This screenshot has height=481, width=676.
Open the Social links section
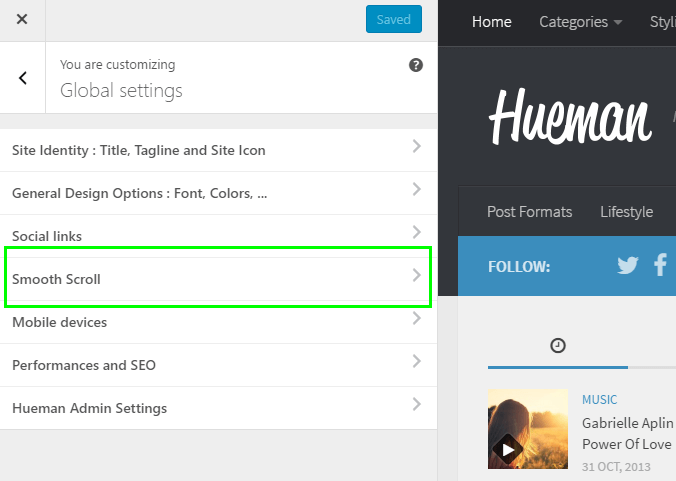[219, 236]
